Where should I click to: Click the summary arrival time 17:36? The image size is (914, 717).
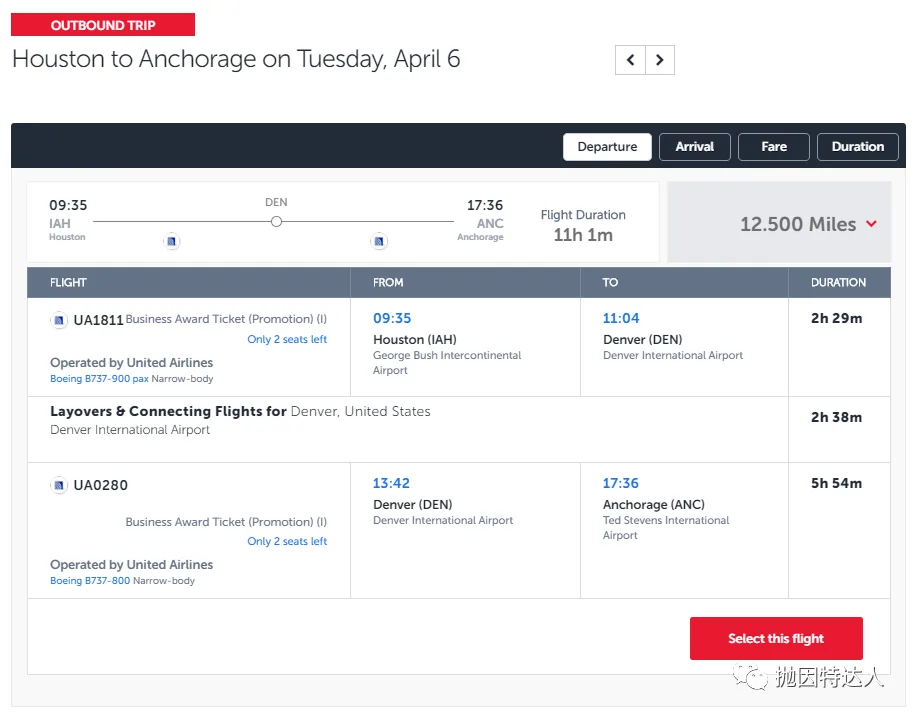484,205
